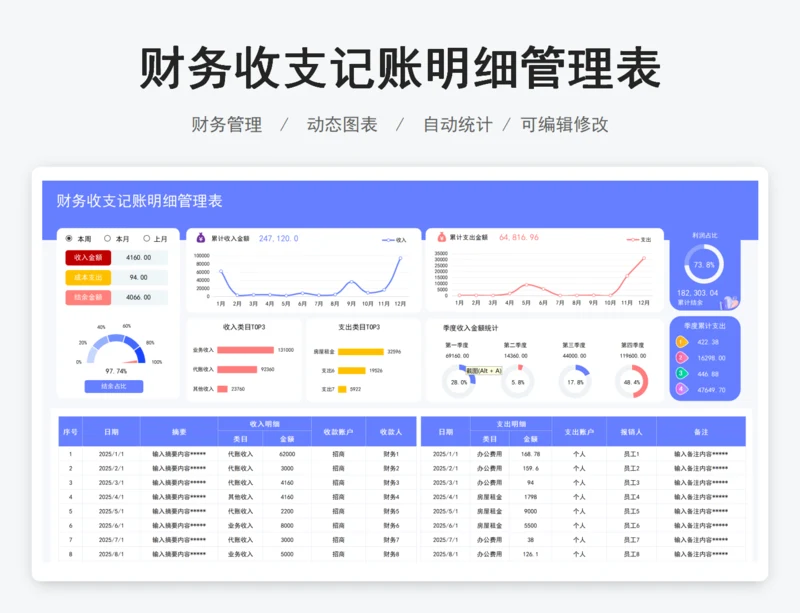Image resolution: width=800 pixels, height=613 pixels.
Task: Click the 财务收支记账明细管理表 banner title
Action: click(139, 201)
